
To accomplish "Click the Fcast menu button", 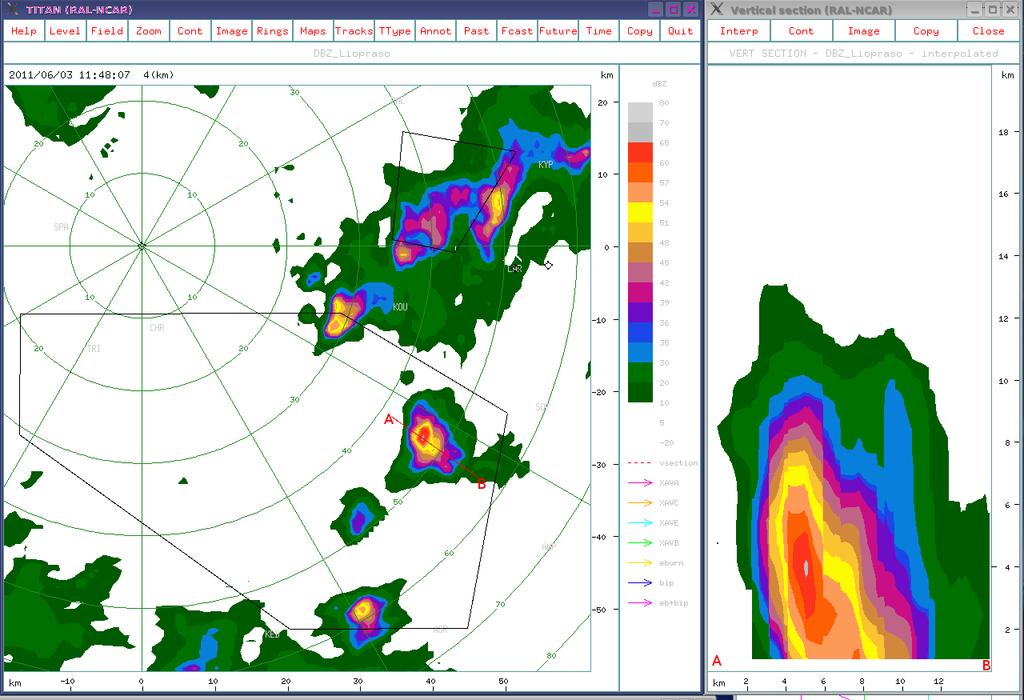I will pyautogui.click(x=517, y=31).
